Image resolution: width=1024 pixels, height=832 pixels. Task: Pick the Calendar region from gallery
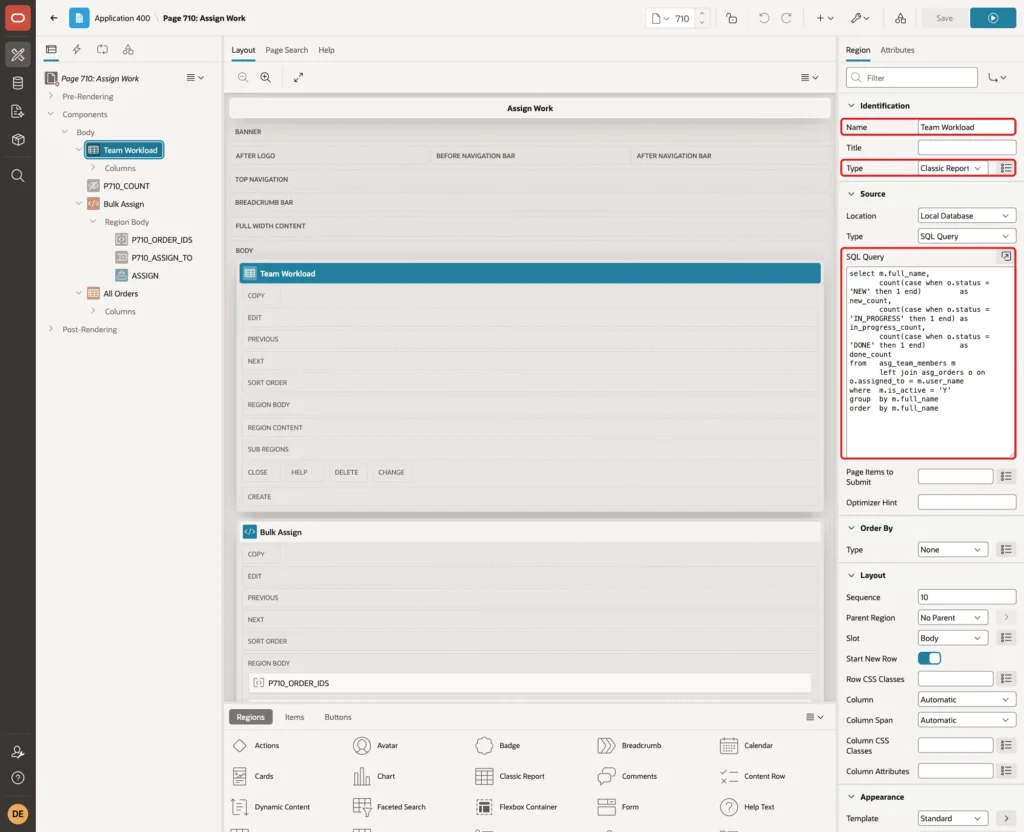[x=746, y=745]
